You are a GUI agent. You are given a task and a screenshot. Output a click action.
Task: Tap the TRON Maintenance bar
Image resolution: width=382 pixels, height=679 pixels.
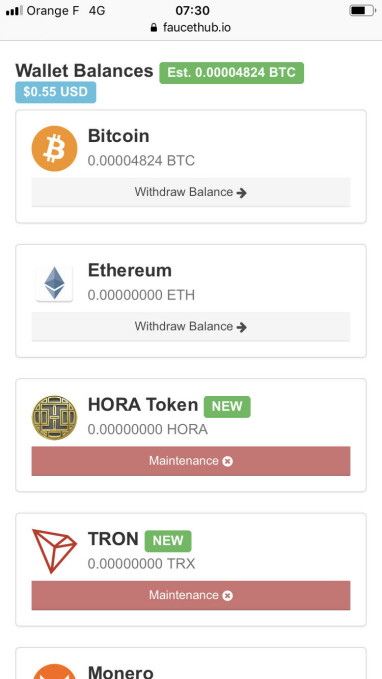click(x=191, y=595)
